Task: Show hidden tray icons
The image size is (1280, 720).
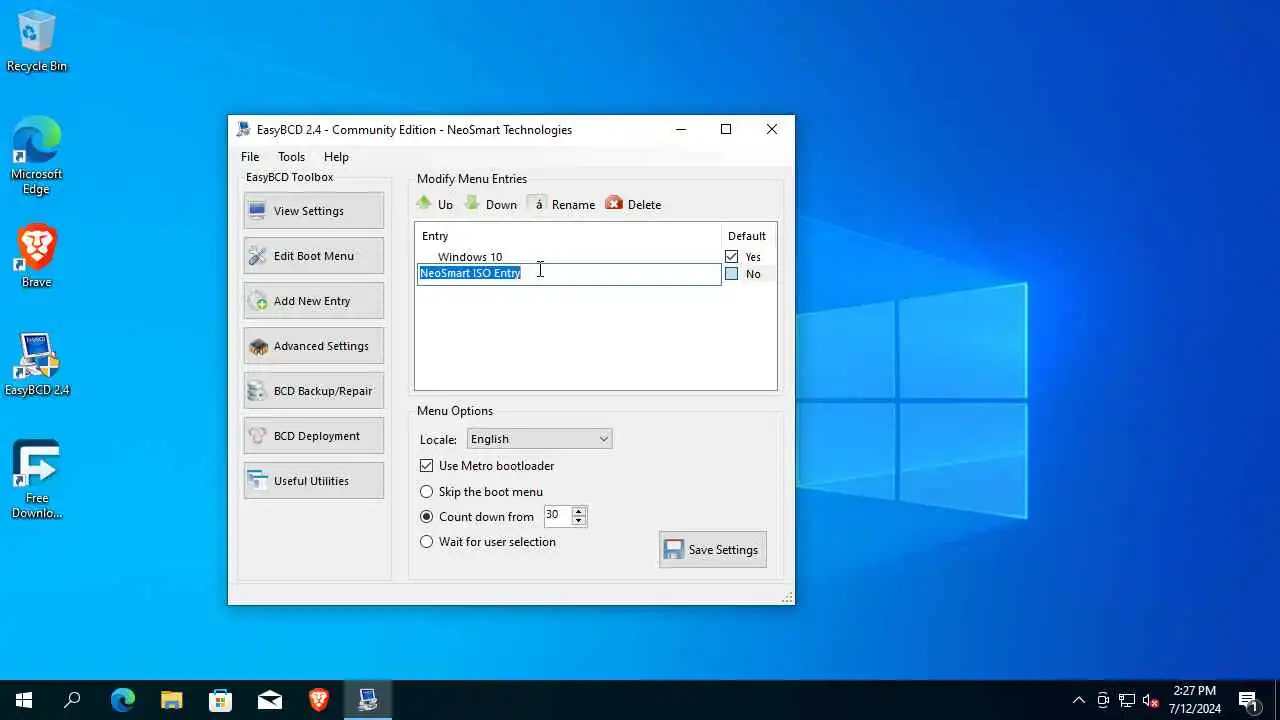Action: (1078, 700)
